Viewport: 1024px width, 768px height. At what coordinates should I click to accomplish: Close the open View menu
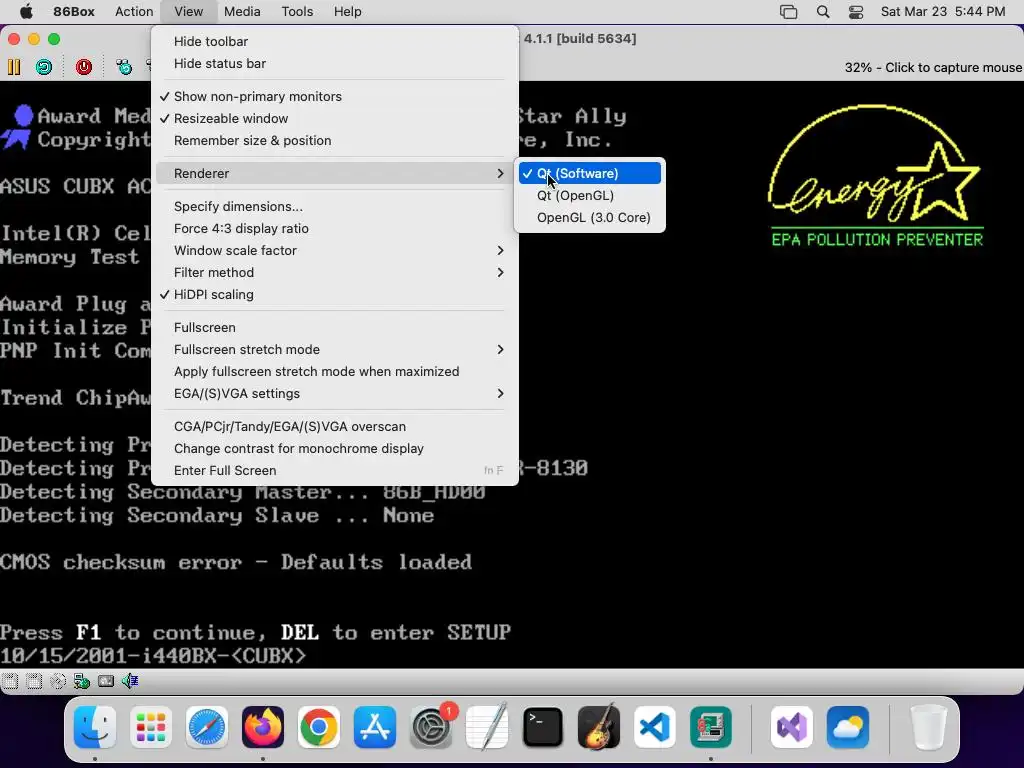(x=189, y=12)
